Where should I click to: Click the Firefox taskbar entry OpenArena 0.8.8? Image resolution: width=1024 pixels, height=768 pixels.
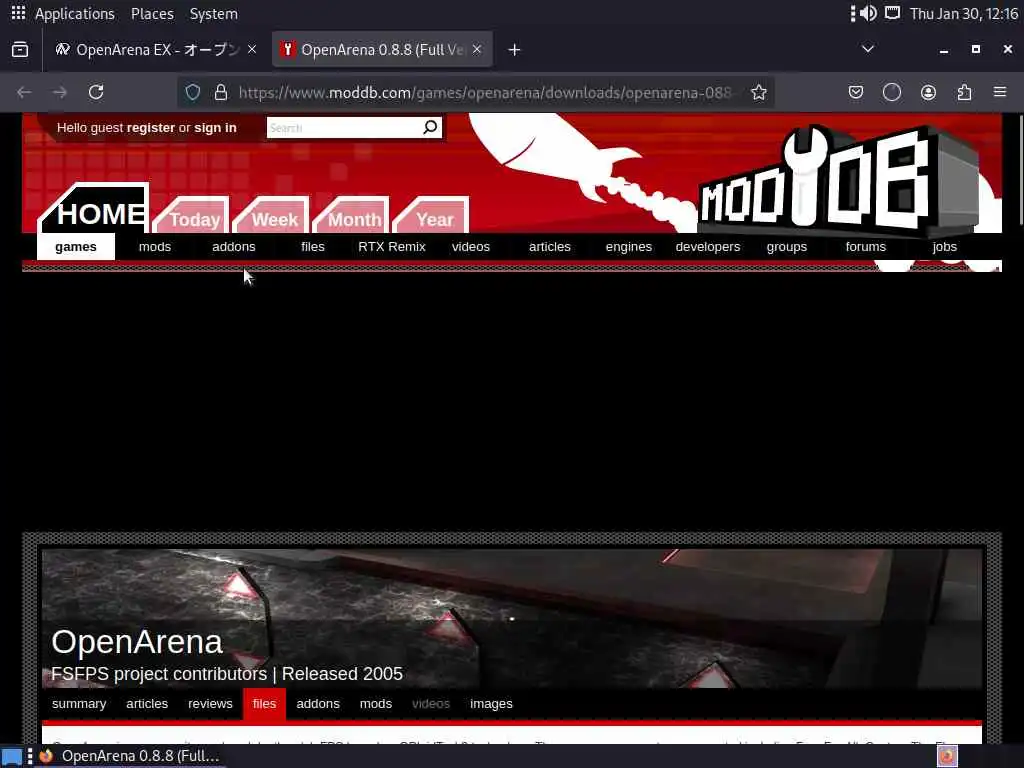coord(130,756)
